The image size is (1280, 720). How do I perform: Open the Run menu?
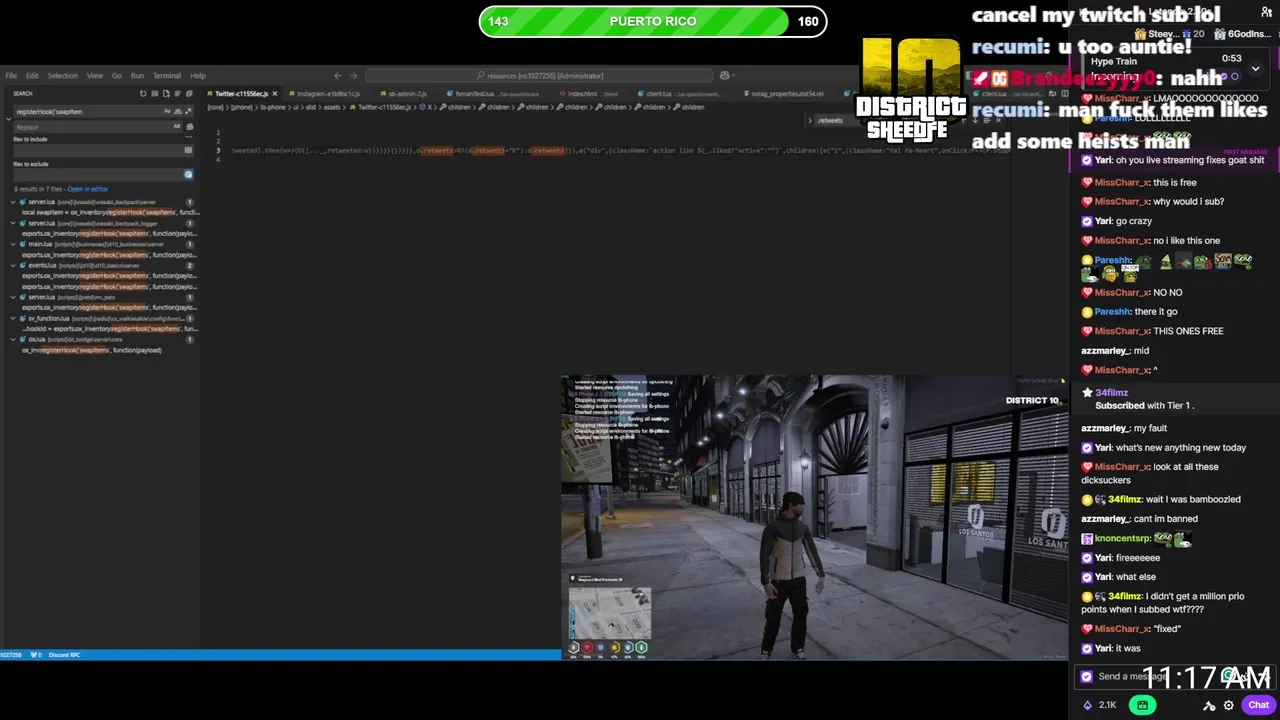click(137, 75)
